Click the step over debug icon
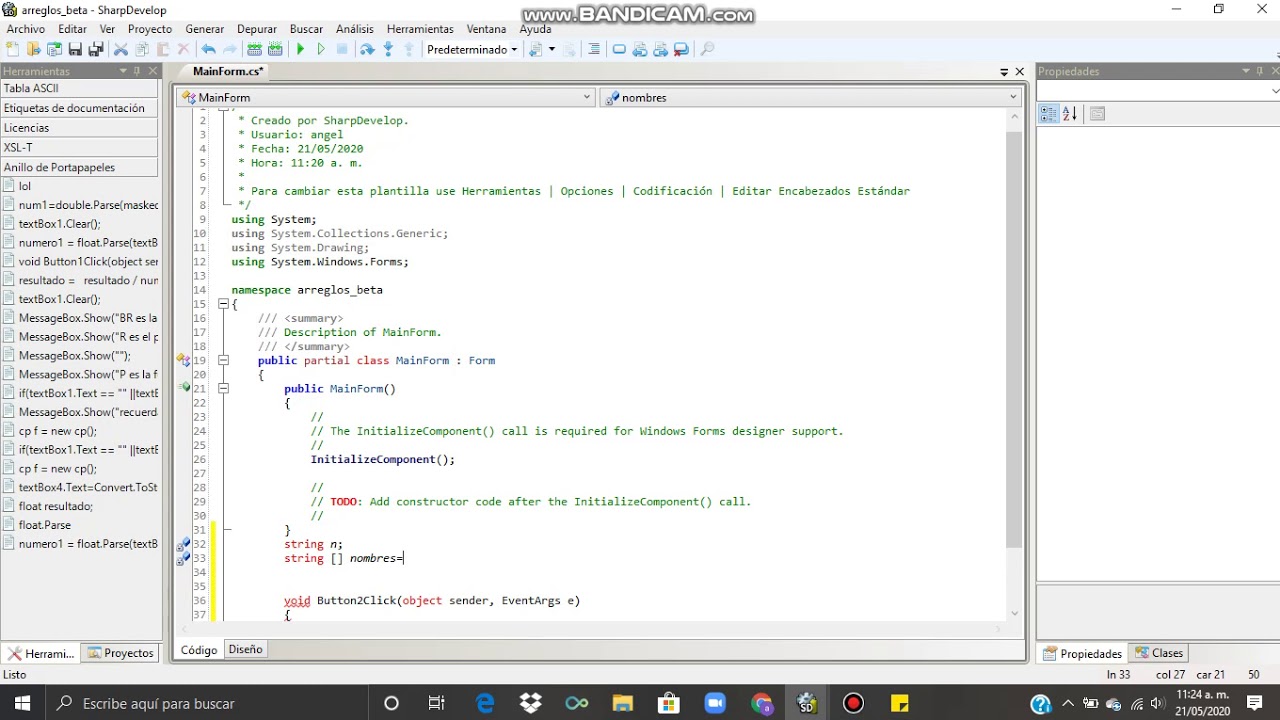This screenshot has width=1280, height=720. pyautogui.click(x=367, y=49)
